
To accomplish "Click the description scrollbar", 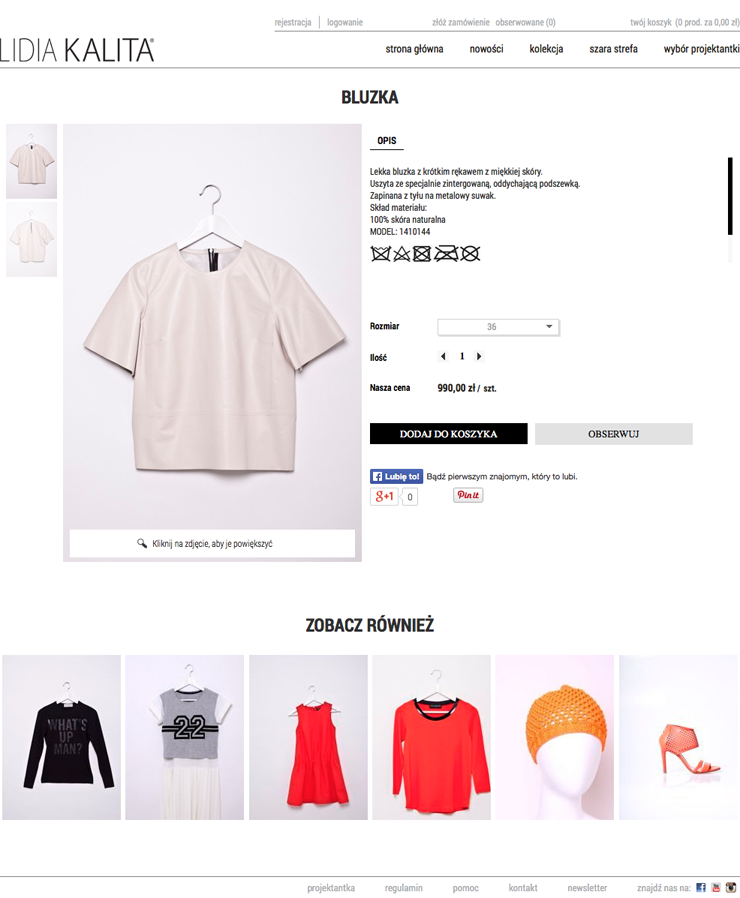I will pyautogui.click(x=730, y=196).
